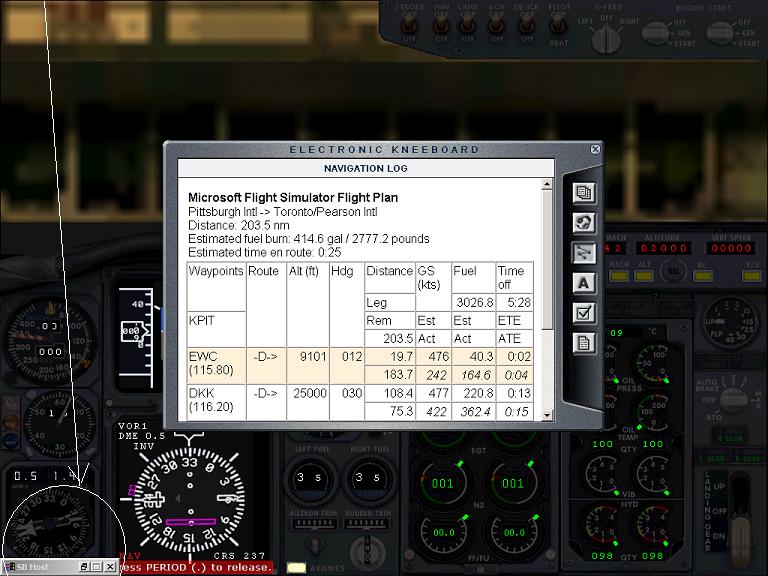Click the round SPD selector knob on autopilot
768x576 pixels.
[x=673, y=271]
